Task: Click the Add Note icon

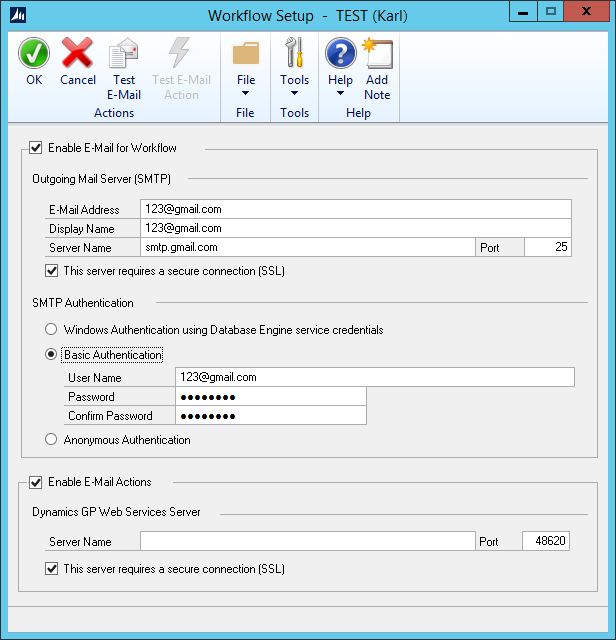Action: [378, 53]
